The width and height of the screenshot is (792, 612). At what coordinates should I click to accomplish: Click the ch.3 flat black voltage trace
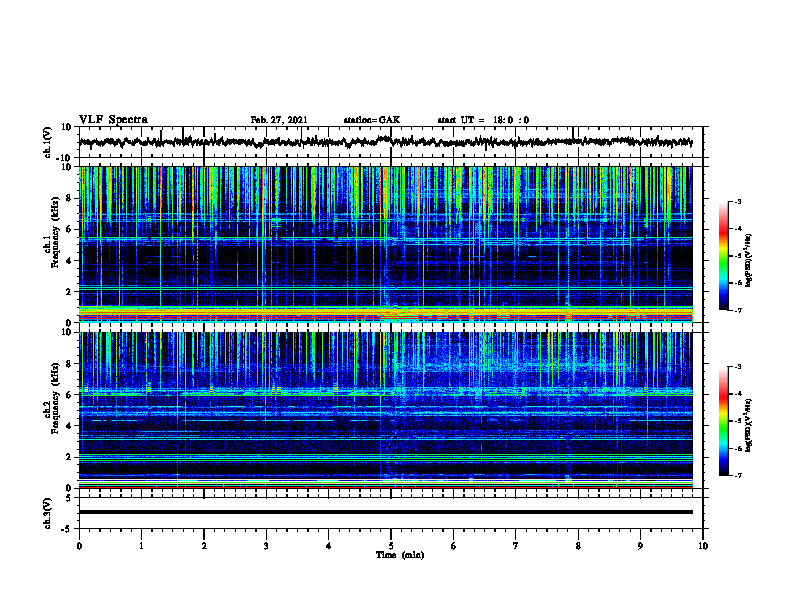click(x=385, y=512)
